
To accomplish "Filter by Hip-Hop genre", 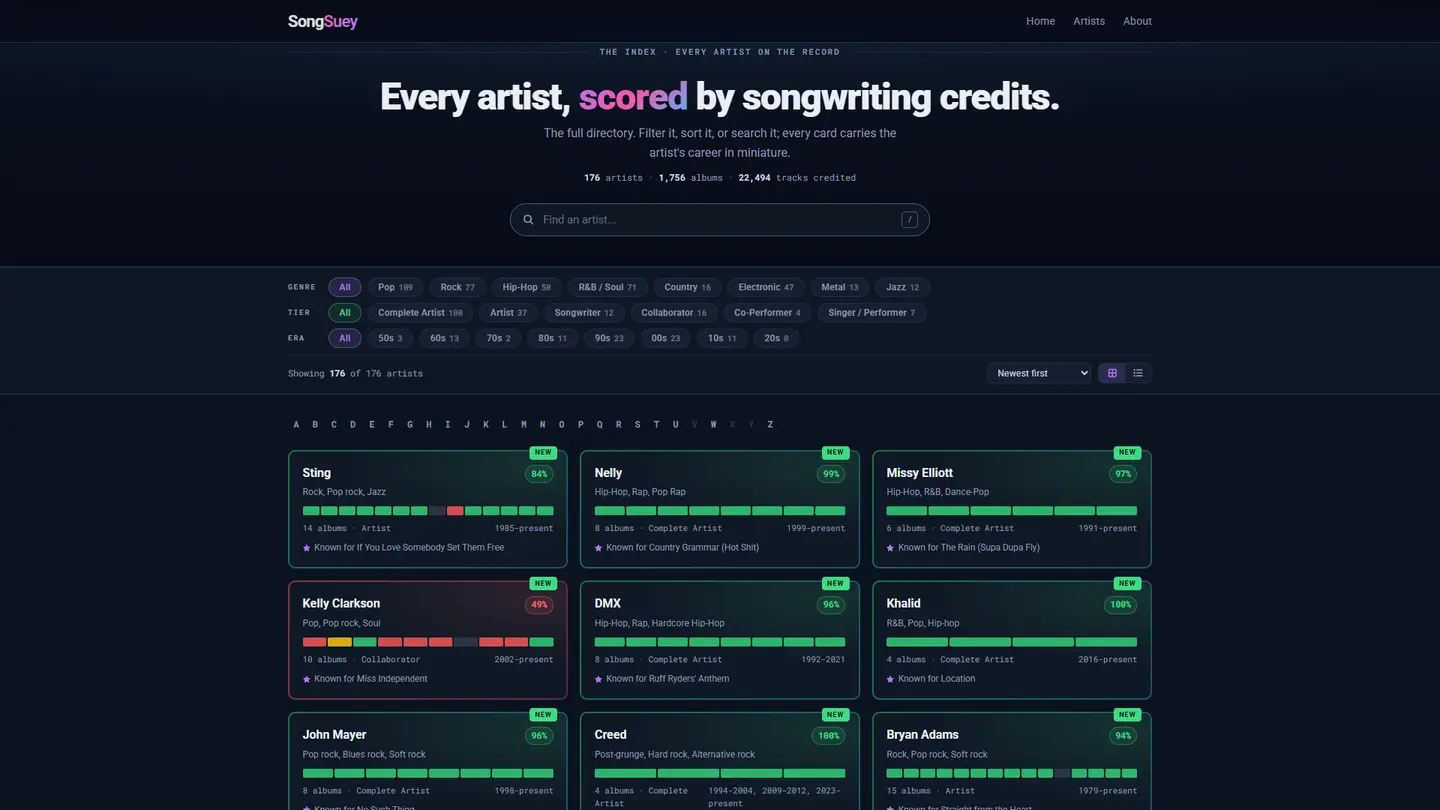I will [527, 287].
